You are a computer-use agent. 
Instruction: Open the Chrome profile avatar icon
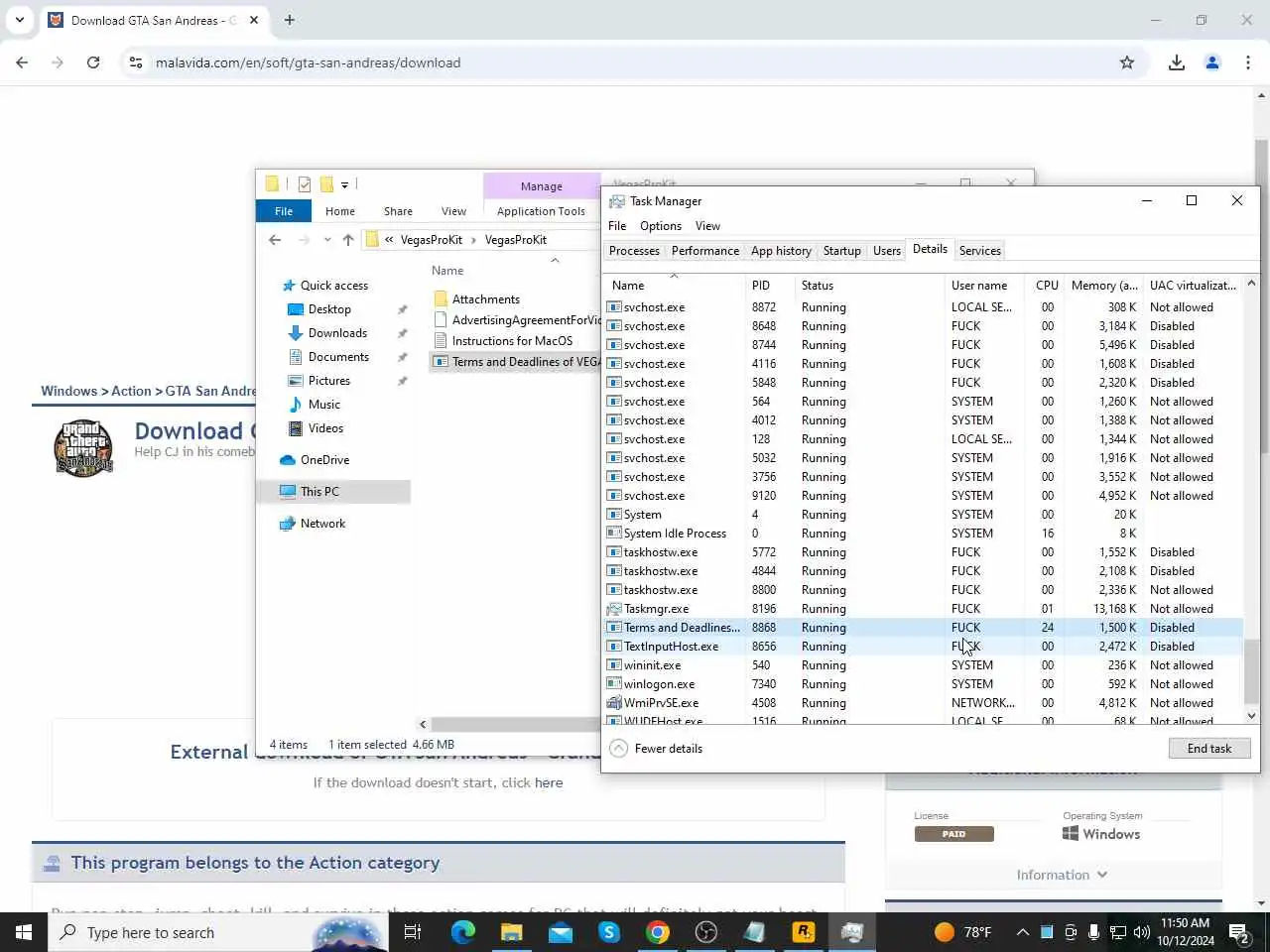coord(1212,62)
